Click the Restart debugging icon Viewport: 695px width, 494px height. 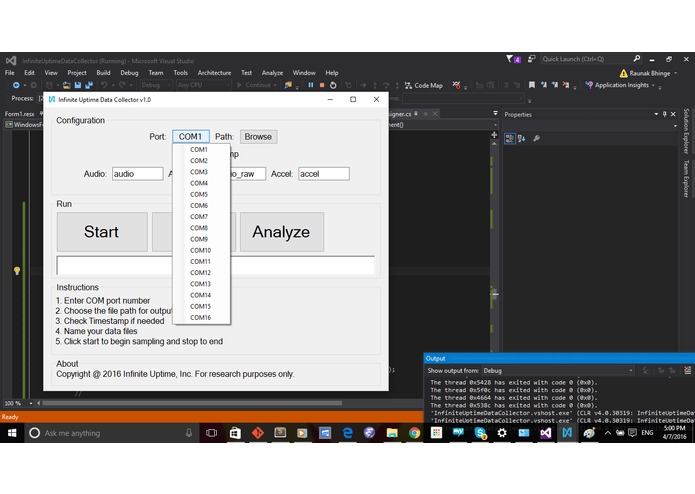coord(333,85)
